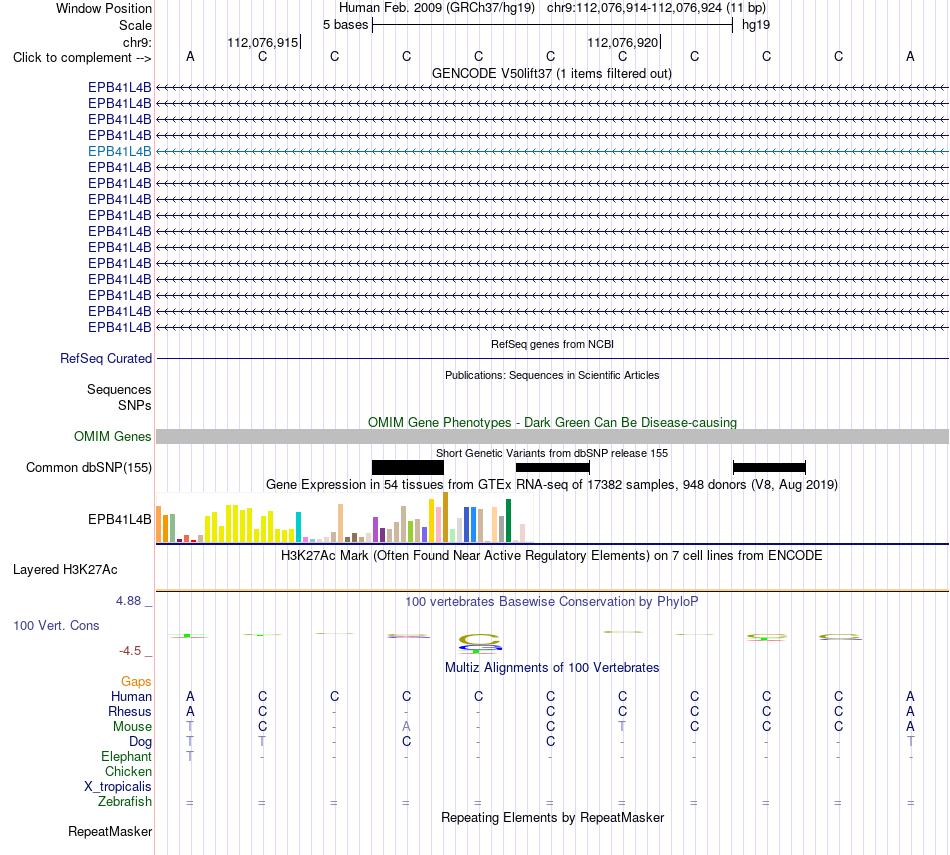Open the RepeatMasker track label
Screen dimensions: 950x855
(x=110, y=831)
